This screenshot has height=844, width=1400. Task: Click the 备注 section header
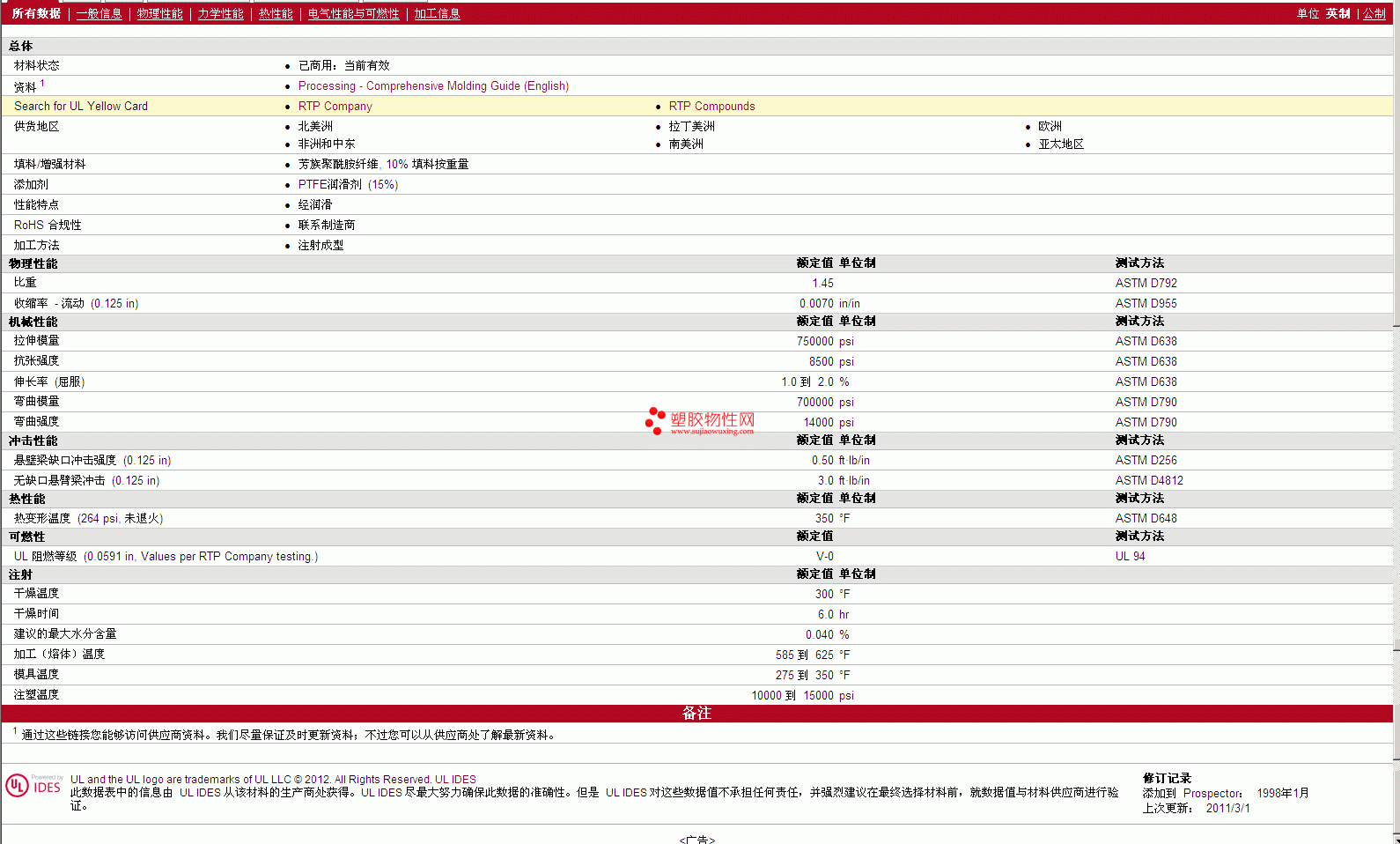tap(696, 714)
